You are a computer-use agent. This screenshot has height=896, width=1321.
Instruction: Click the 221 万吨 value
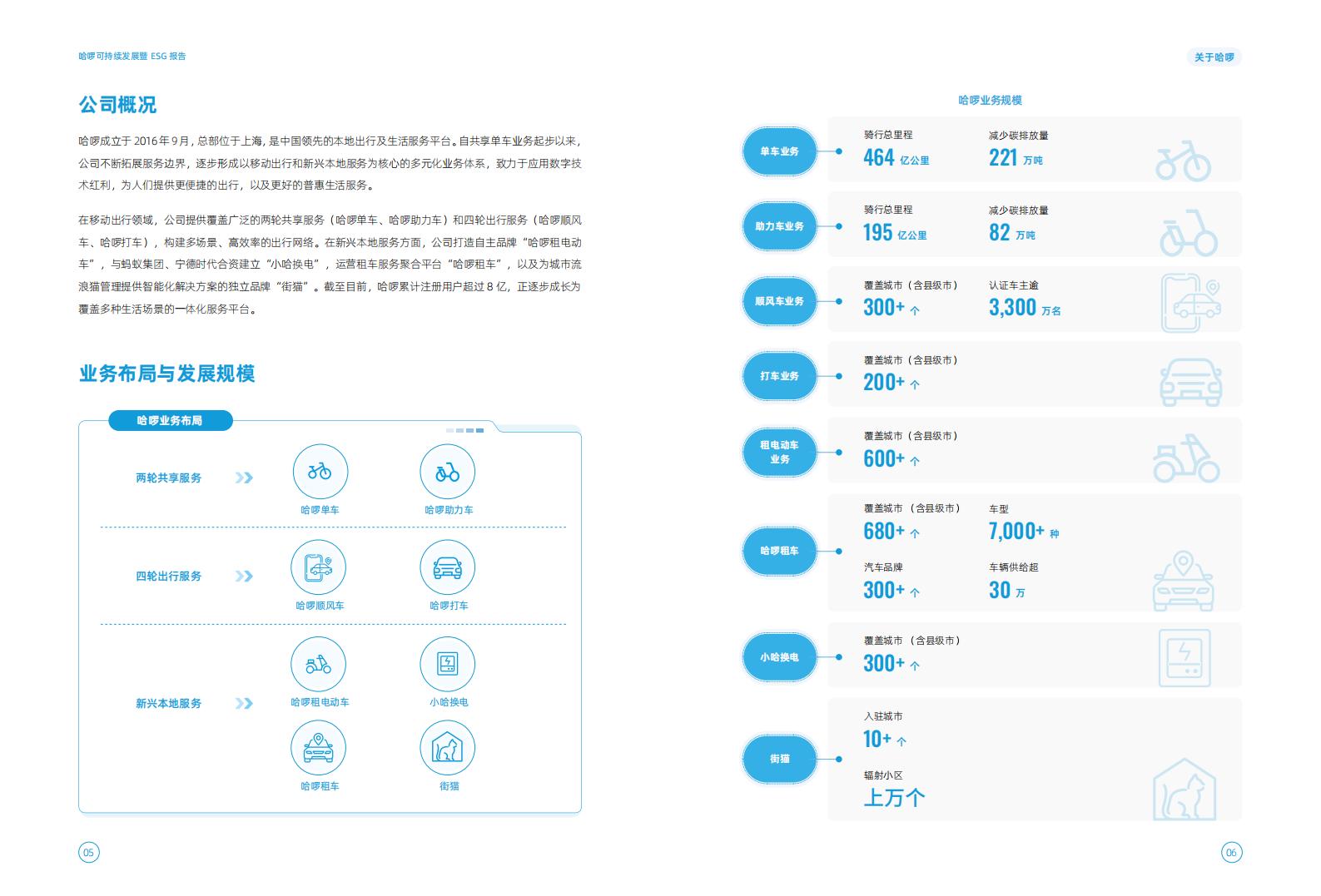click(x=1016, y=157)
